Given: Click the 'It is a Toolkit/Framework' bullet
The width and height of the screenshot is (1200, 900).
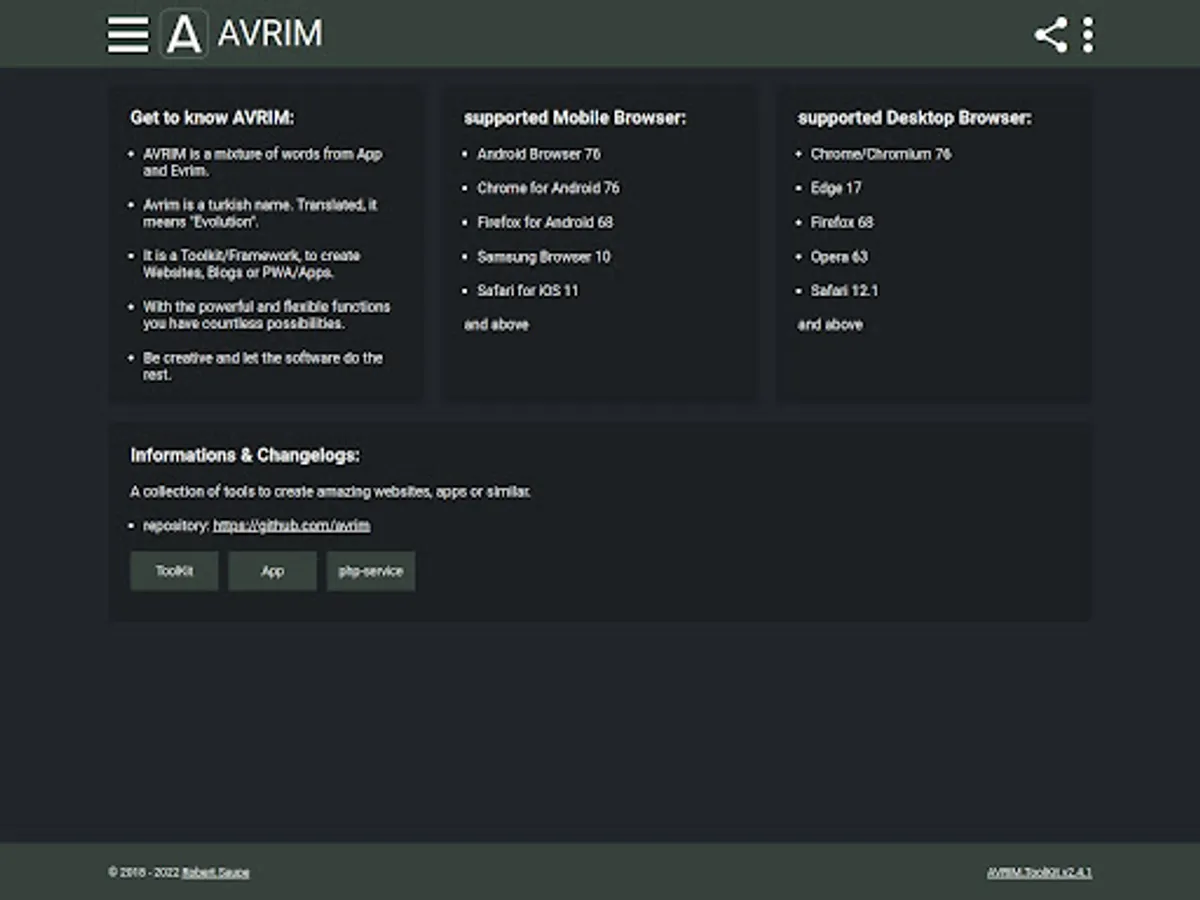Looking at the screenshot, I should click(252, 264).
